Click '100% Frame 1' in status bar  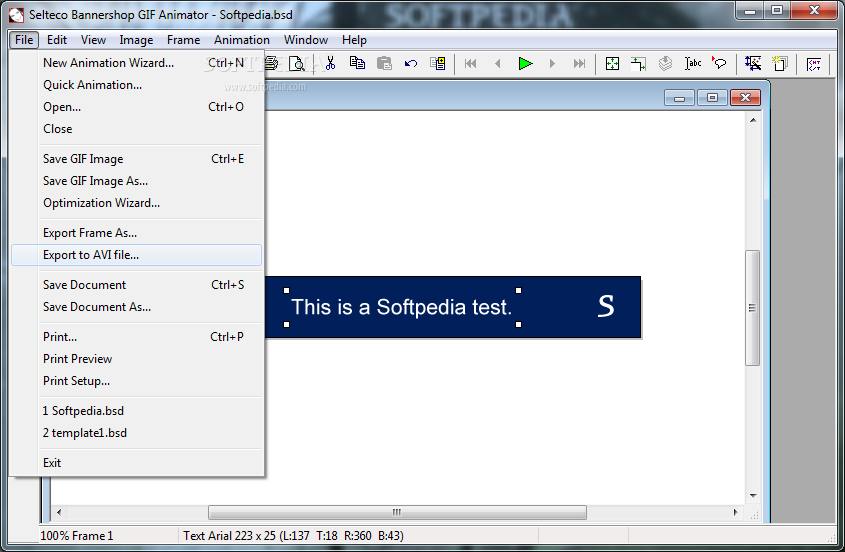[x=77, y=536]
